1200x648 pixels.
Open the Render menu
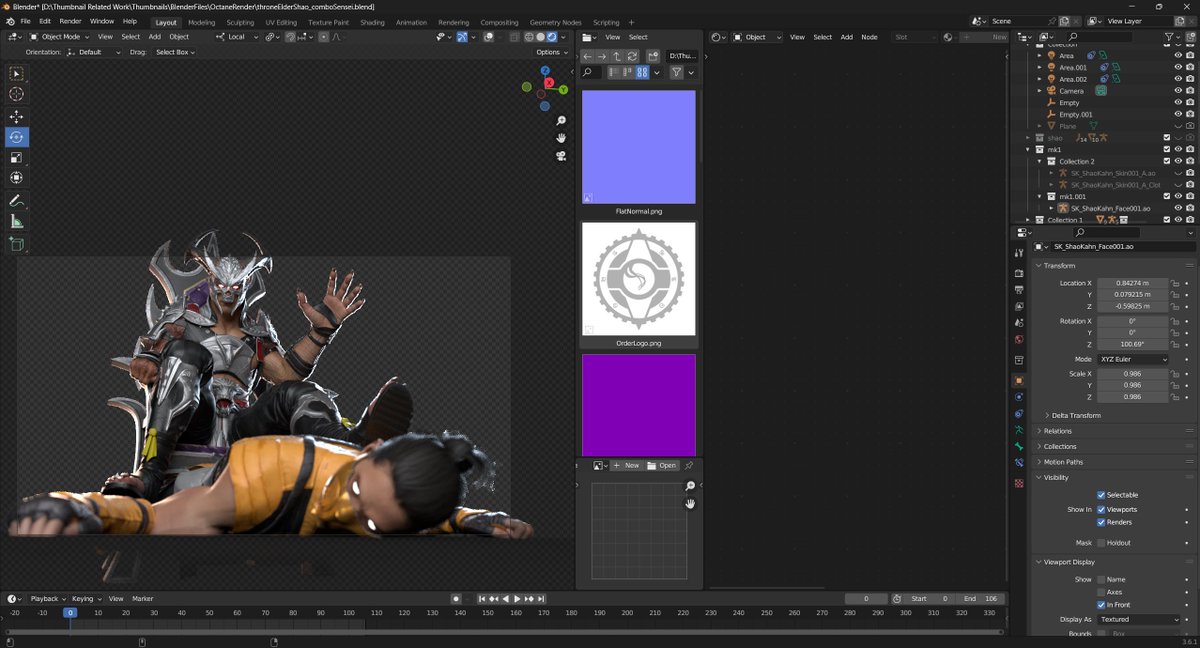coord(70,21)
